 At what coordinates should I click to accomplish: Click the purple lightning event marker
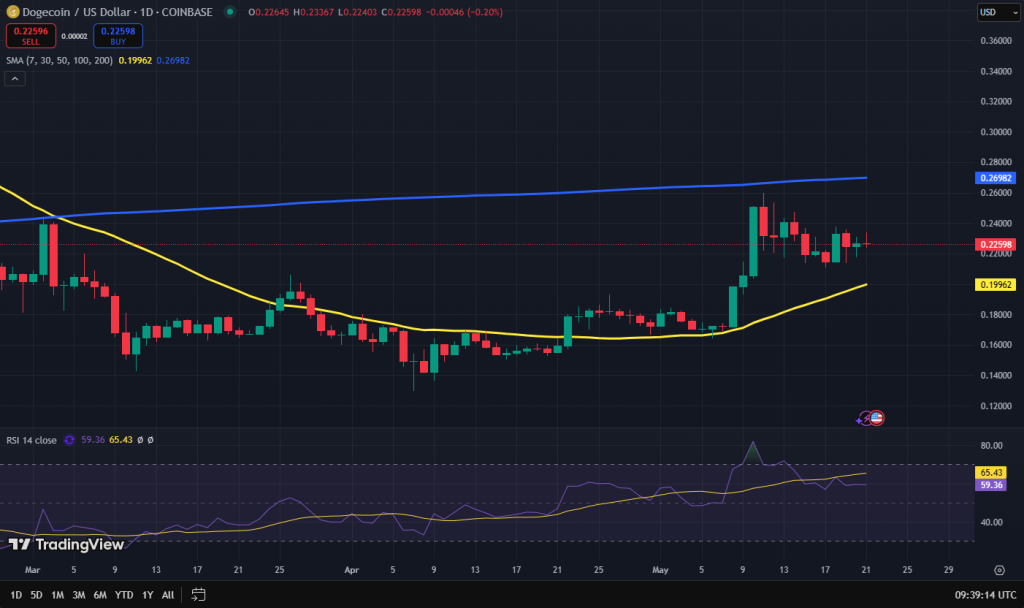(x=863, y=419)
